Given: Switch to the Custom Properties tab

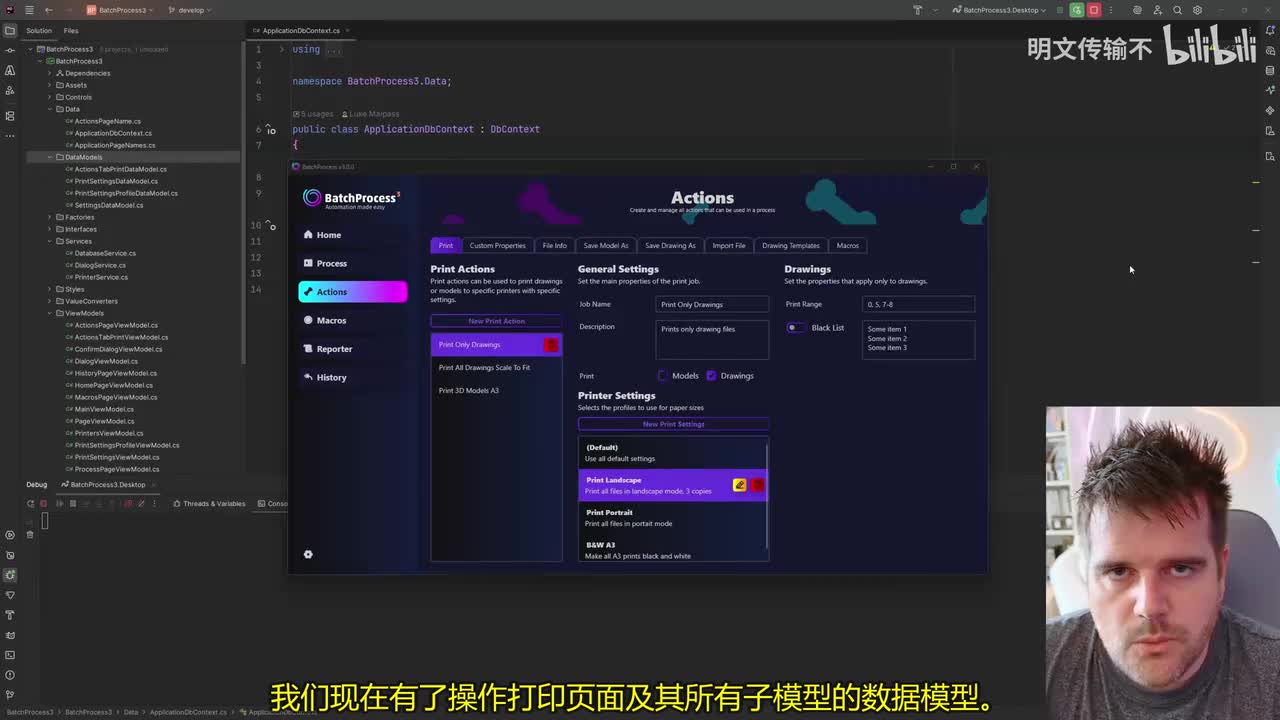Looking at the screenshot, I should point(497,245).
